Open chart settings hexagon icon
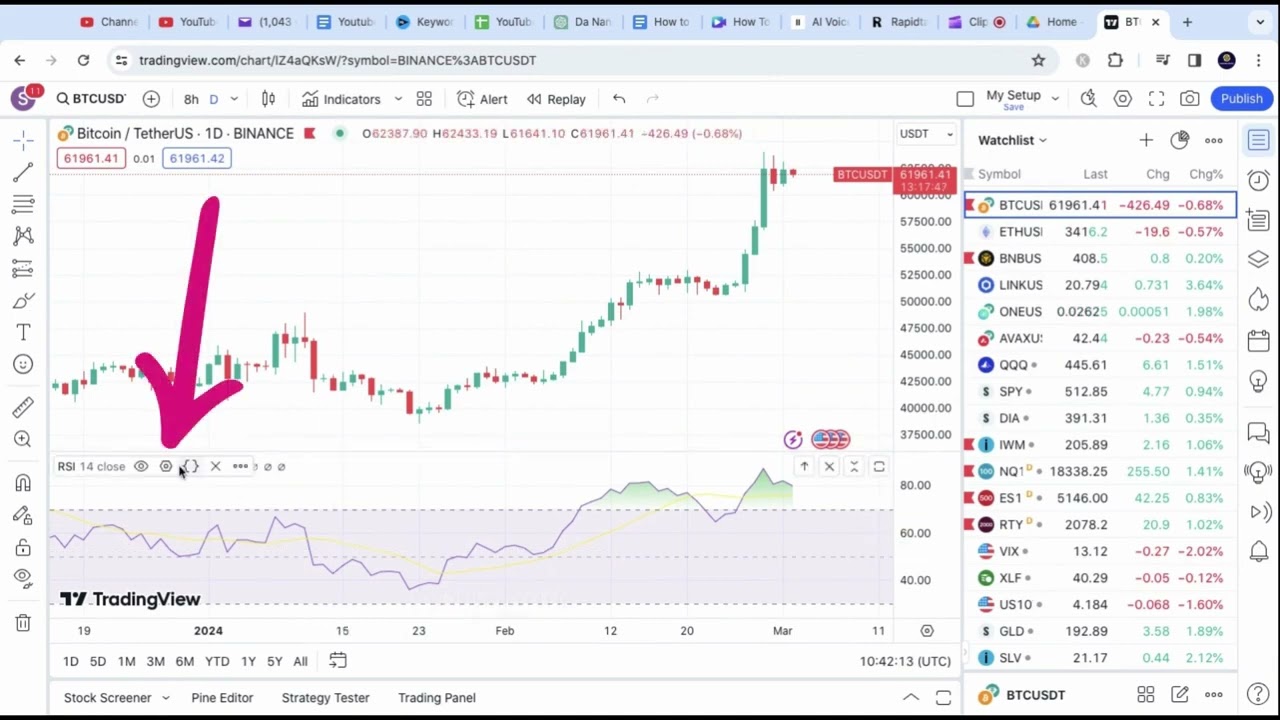The width and height of the screenshot is (1280, 720). click(x=1123, y=99)
